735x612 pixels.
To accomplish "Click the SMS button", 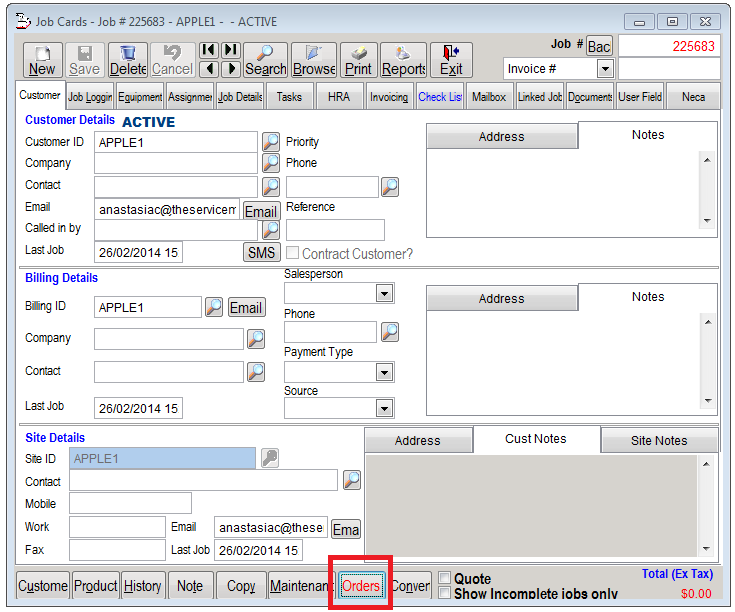I will [262, 253].
